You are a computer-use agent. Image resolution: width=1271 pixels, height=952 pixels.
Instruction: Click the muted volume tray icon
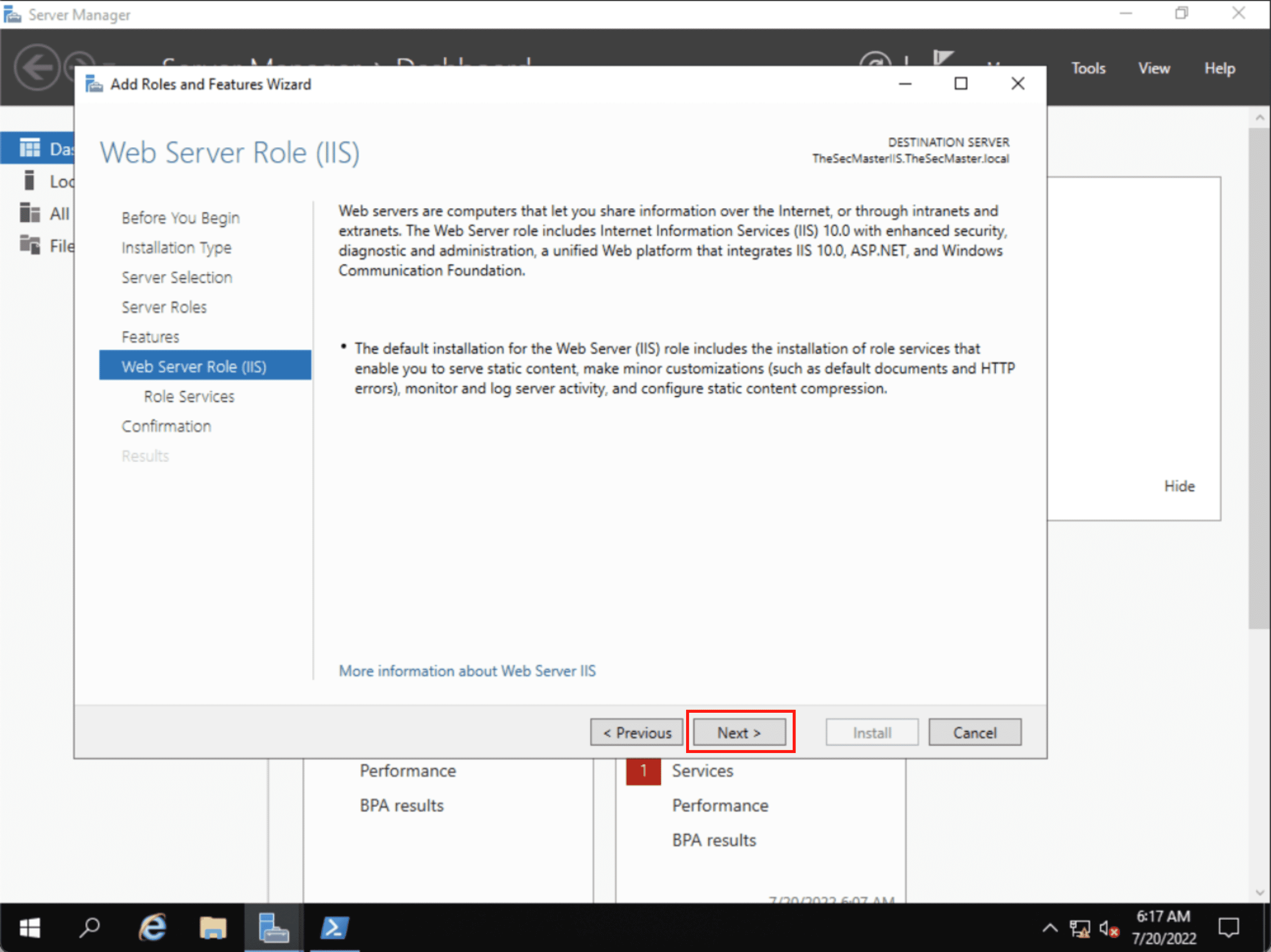(1109, 928)
